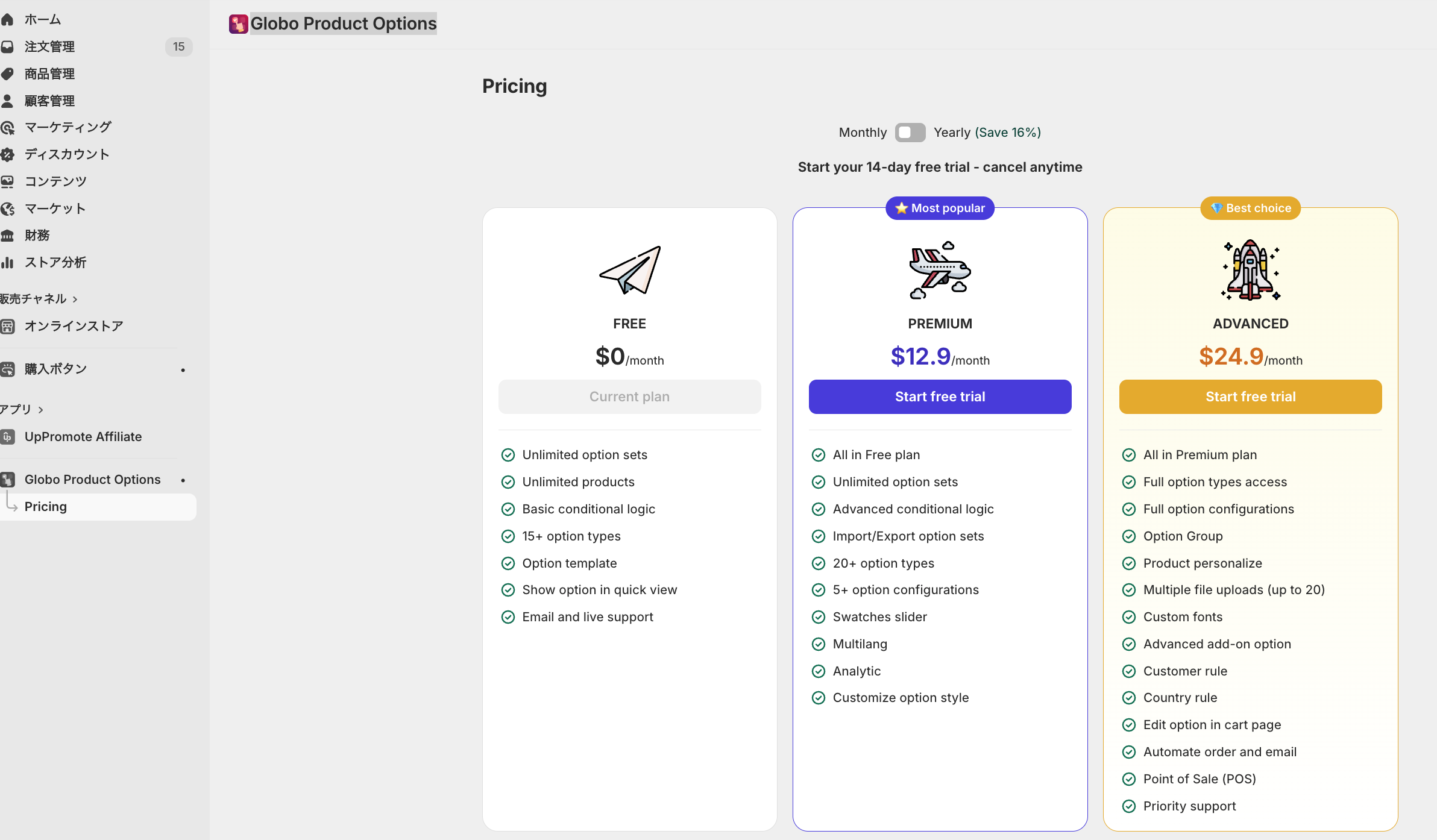
Task: Click the Online Store storefront icon
Action: pos(7,327)
